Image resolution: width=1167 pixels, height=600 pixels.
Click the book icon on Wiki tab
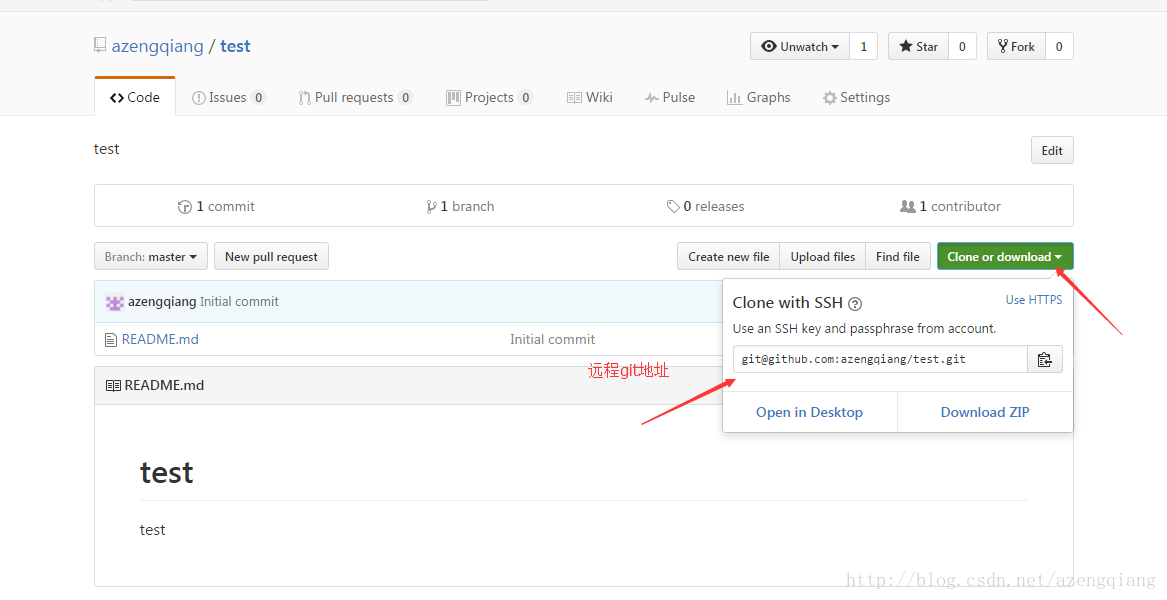pyautogui.click(x=574, y=98)
